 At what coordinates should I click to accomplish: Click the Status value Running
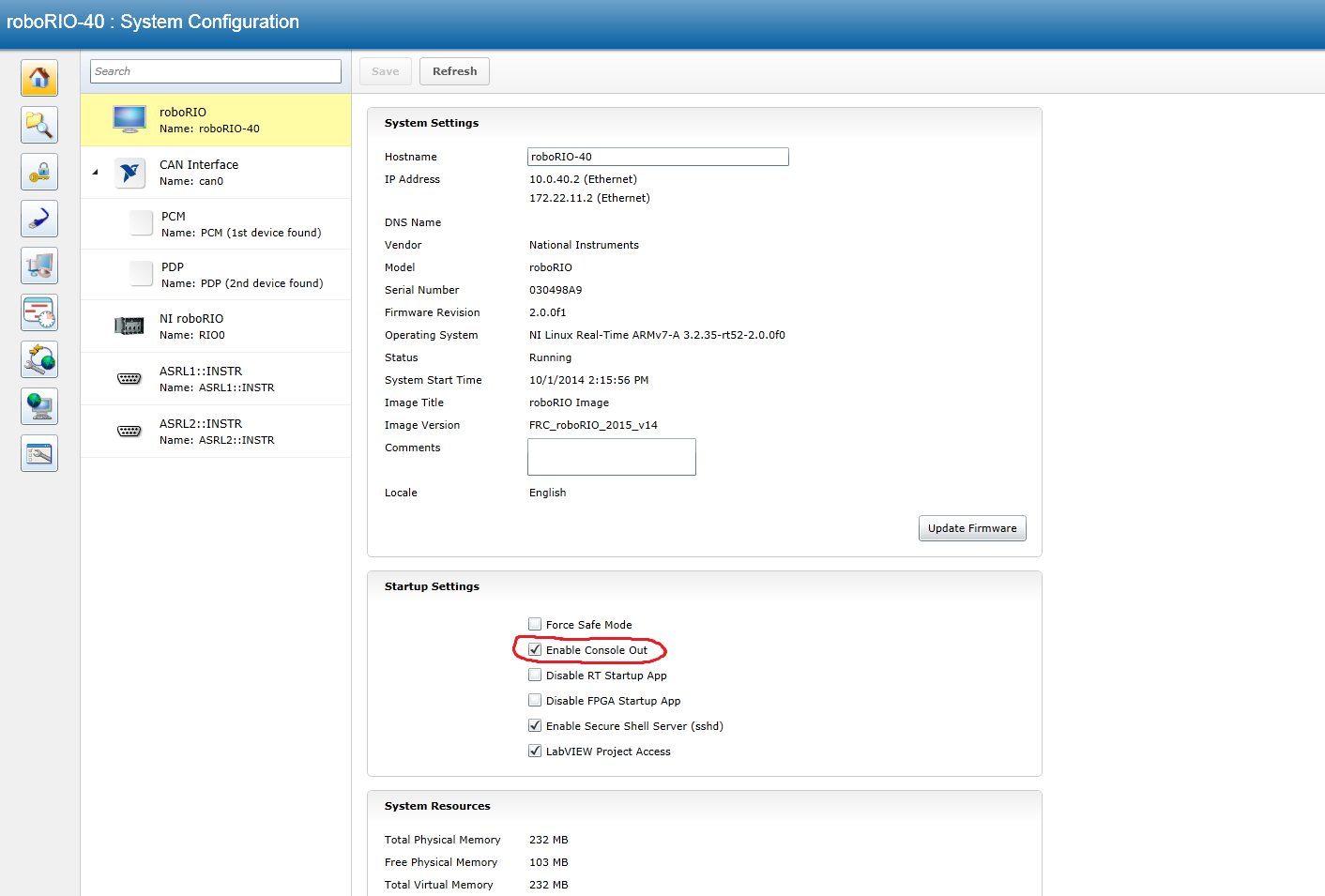(x=550, y=357)
